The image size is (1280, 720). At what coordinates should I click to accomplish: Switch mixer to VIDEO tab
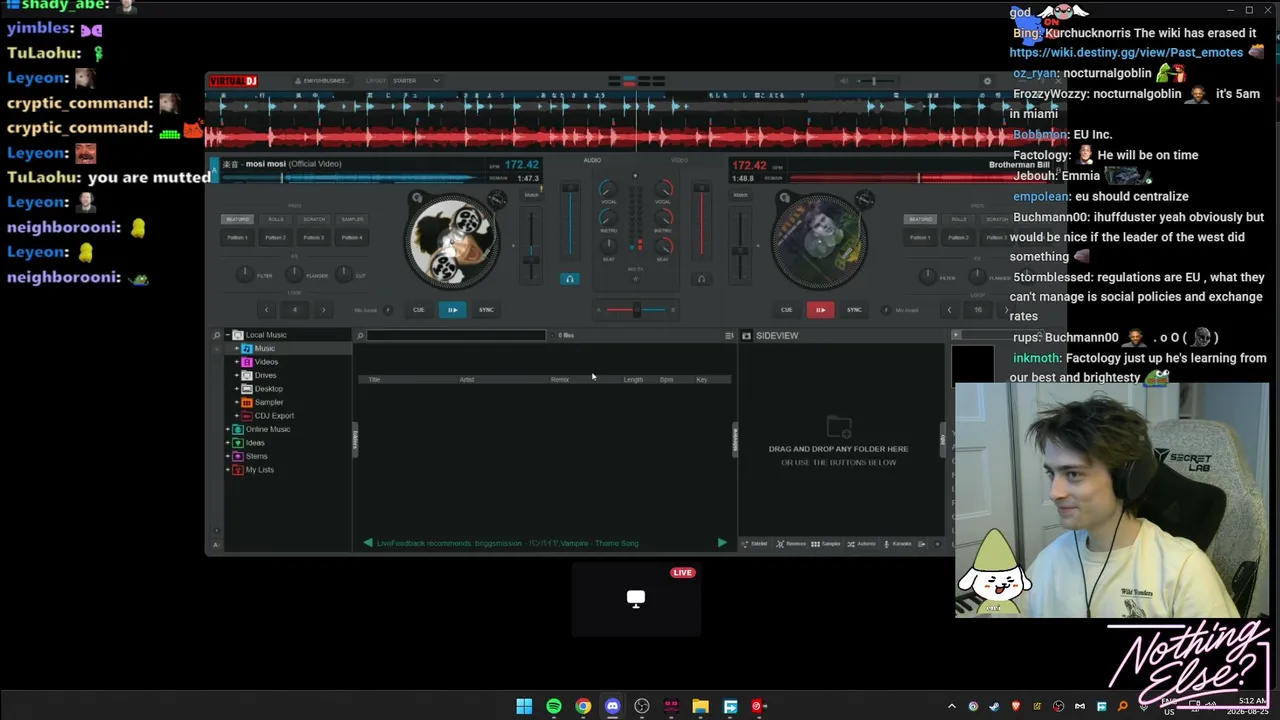(679, 160)
